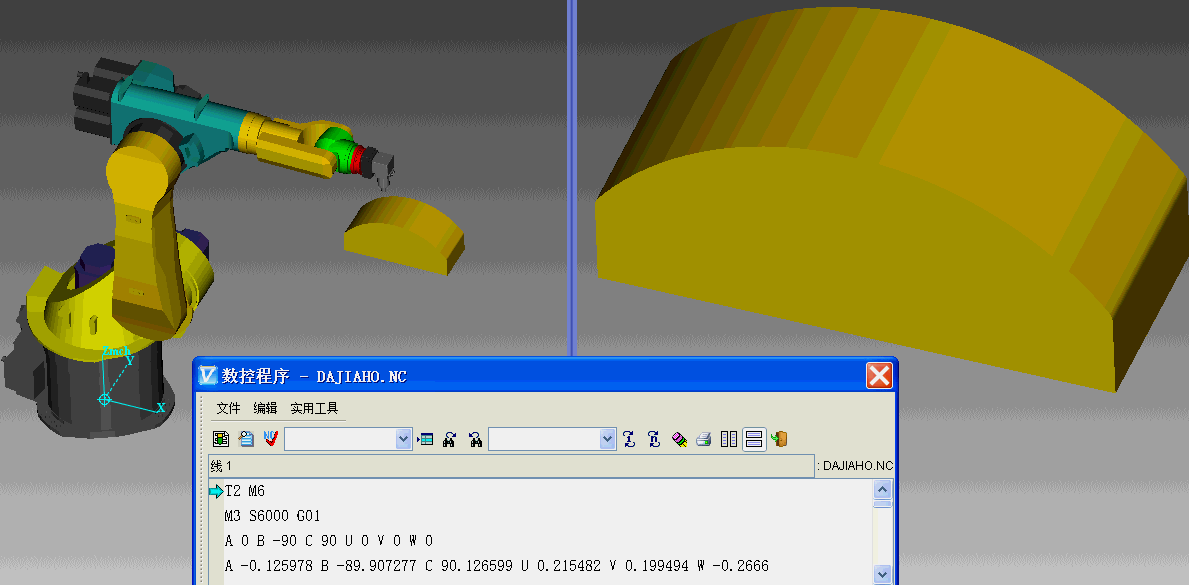Click the renumber icon labeled n
The image size is (1189, 585).
pos(654,439)
